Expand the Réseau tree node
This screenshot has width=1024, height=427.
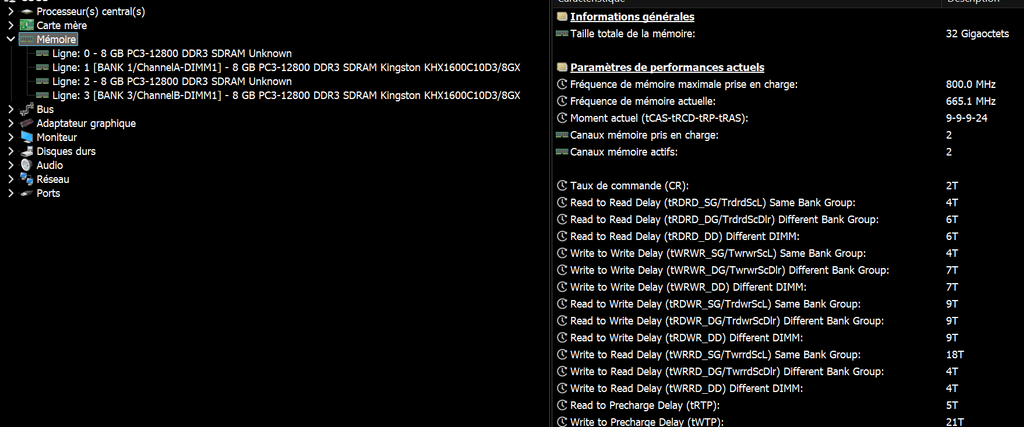click(10, 179)
